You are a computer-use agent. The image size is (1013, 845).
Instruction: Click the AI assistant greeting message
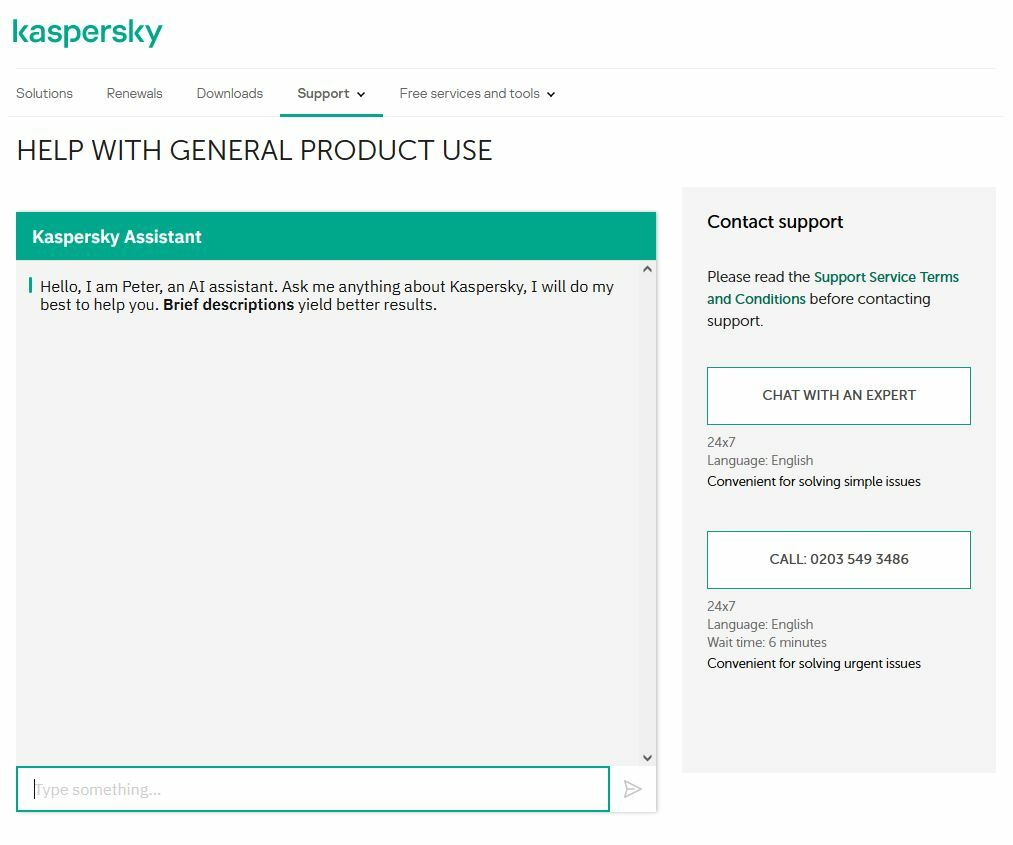pyautogui.click(x=327, y=295)
